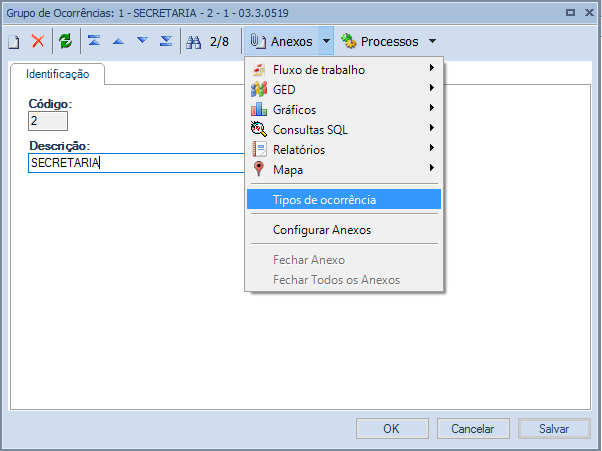The width and height of the screenshot is (602, 451).
Task: Click the Cancelar button
Action: 473,428
